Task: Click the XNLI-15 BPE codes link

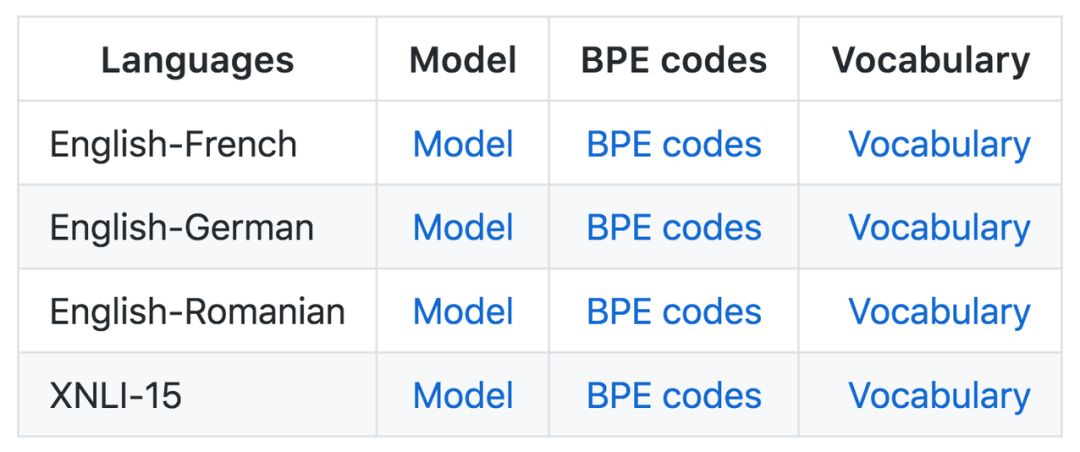Action: [x=674, y=396]
